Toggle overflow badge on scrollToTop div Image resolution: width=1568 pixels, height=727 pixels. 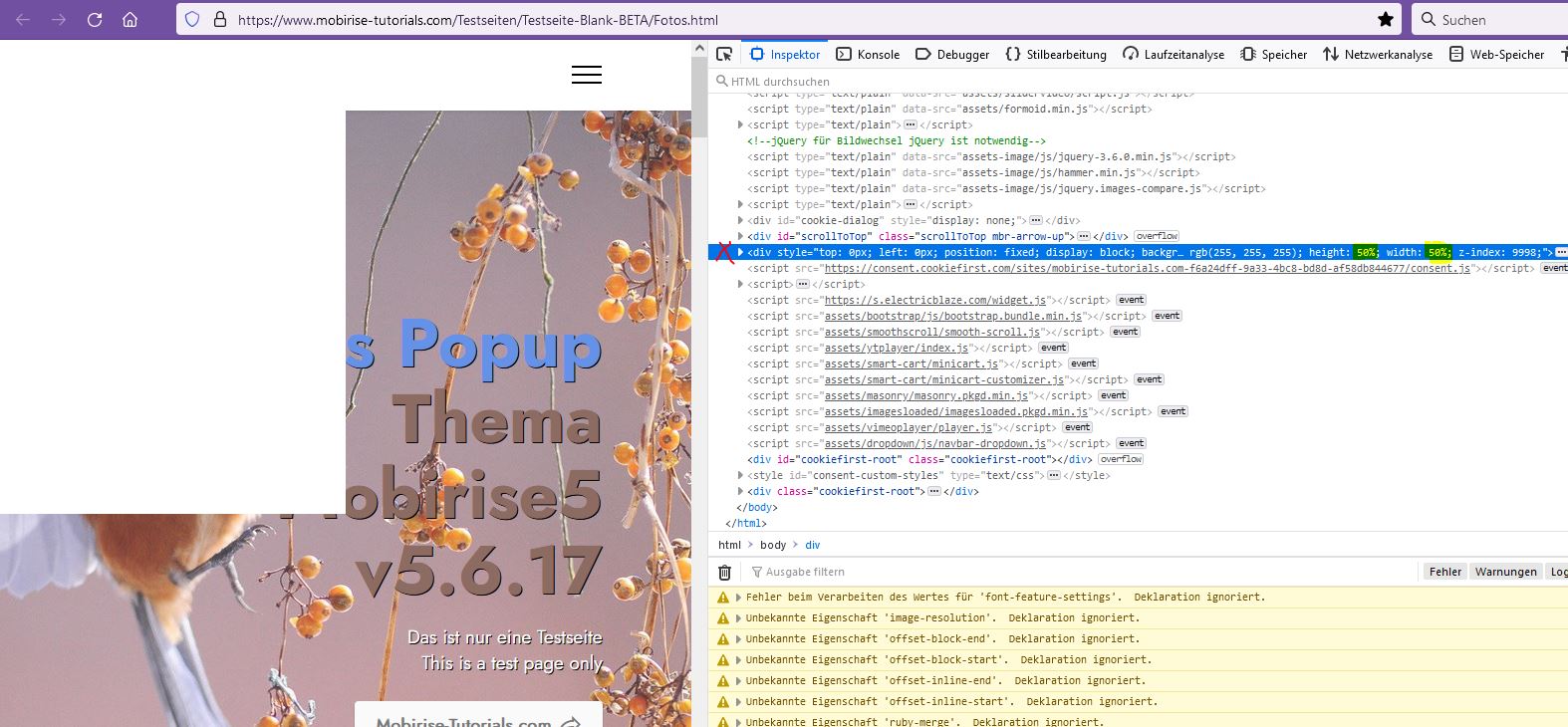[1157, 237]
